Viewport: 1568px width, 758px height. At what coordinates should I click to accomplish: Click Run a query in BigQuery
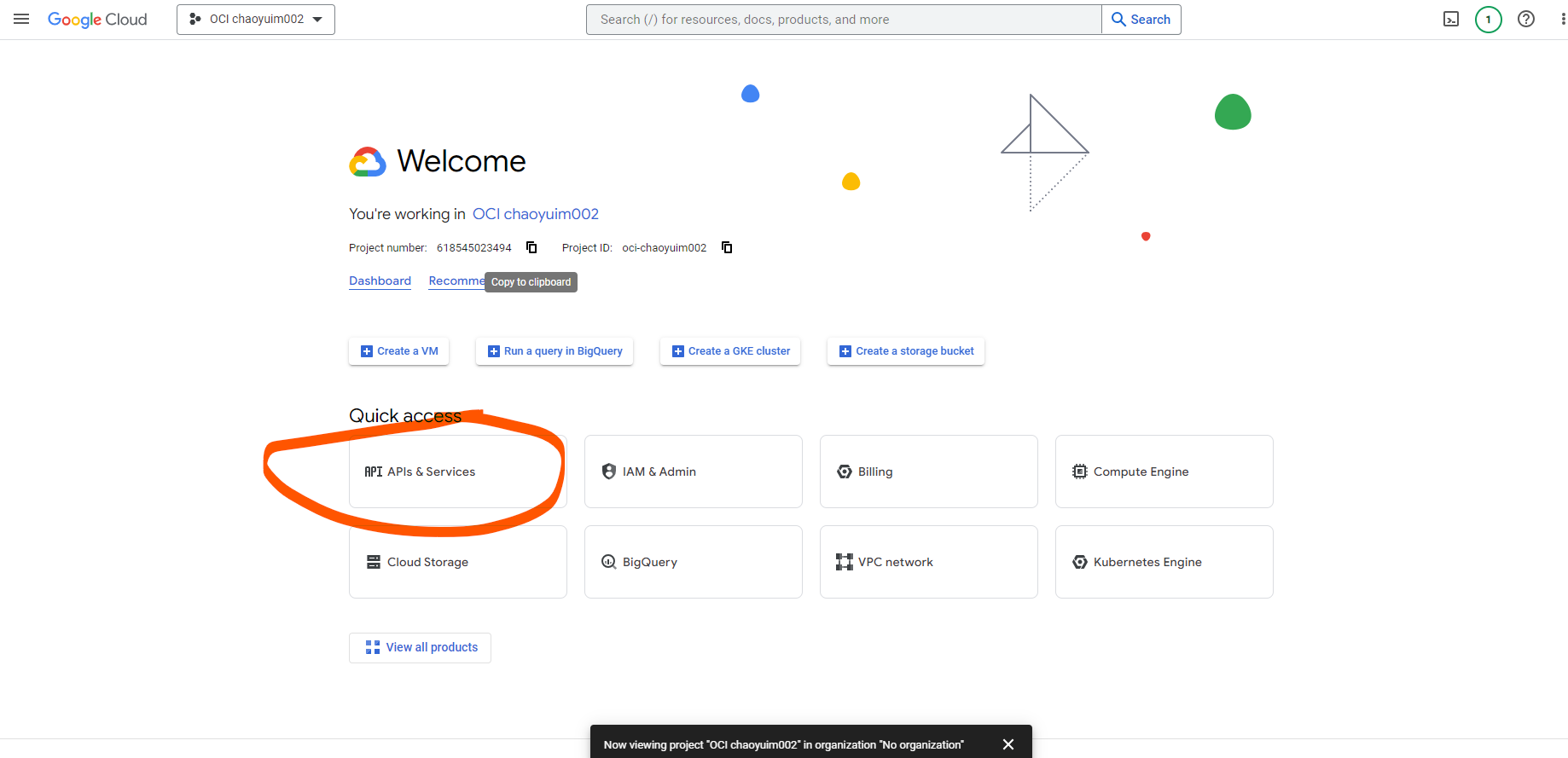[554, 351]
